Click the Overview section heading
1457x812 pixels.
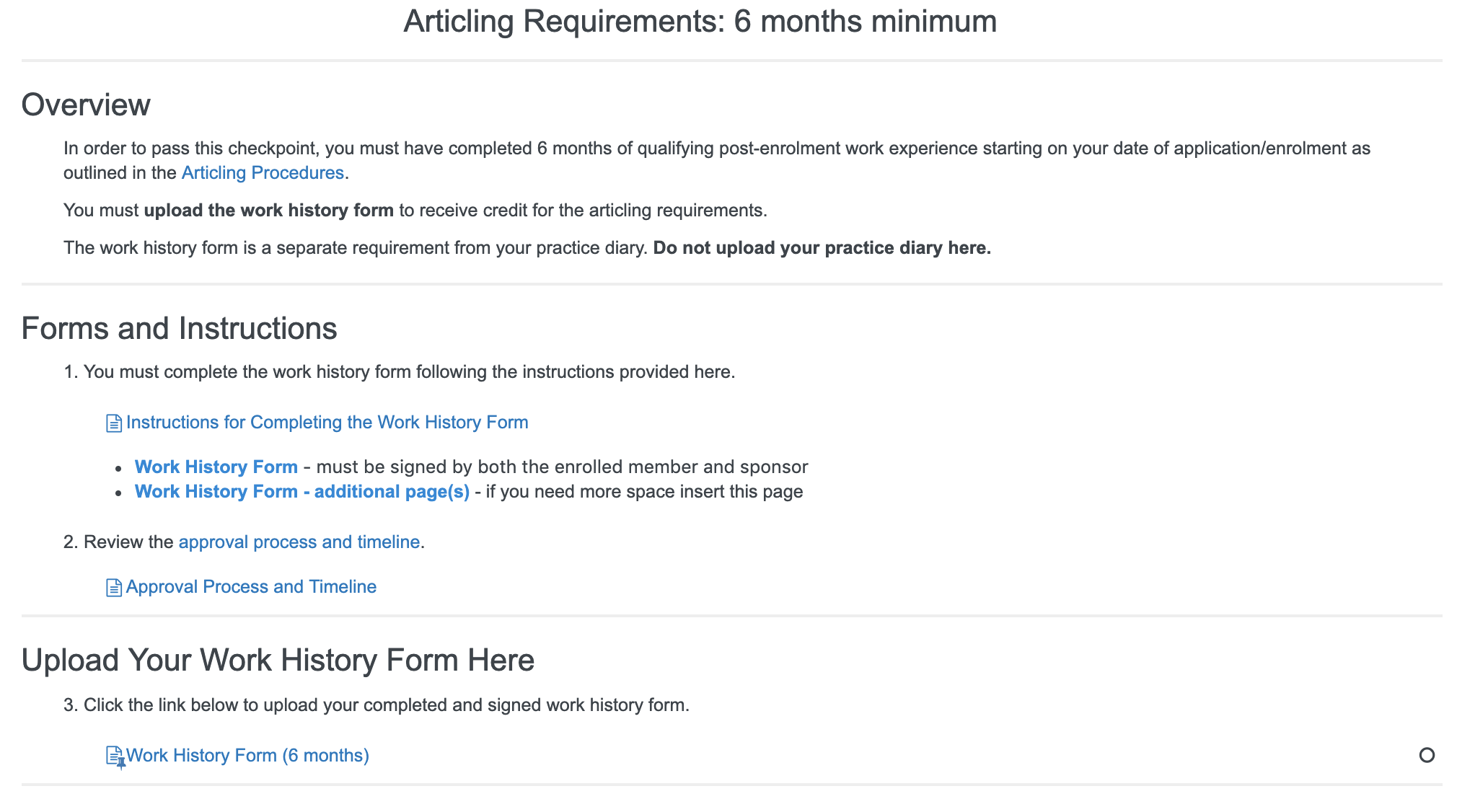pos(86,105)
